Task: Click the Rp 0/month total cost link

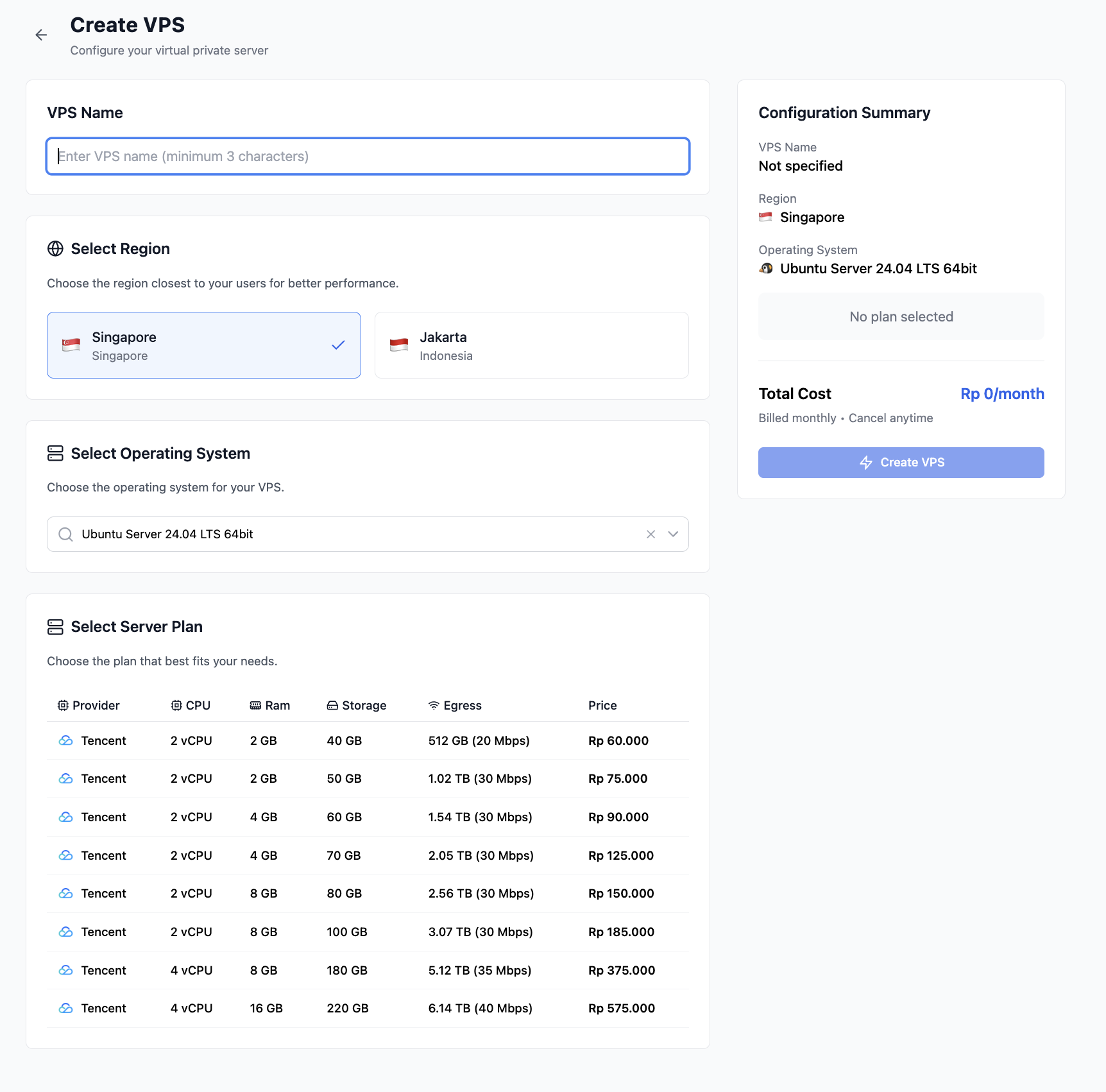Action: tap(1001, 393)
